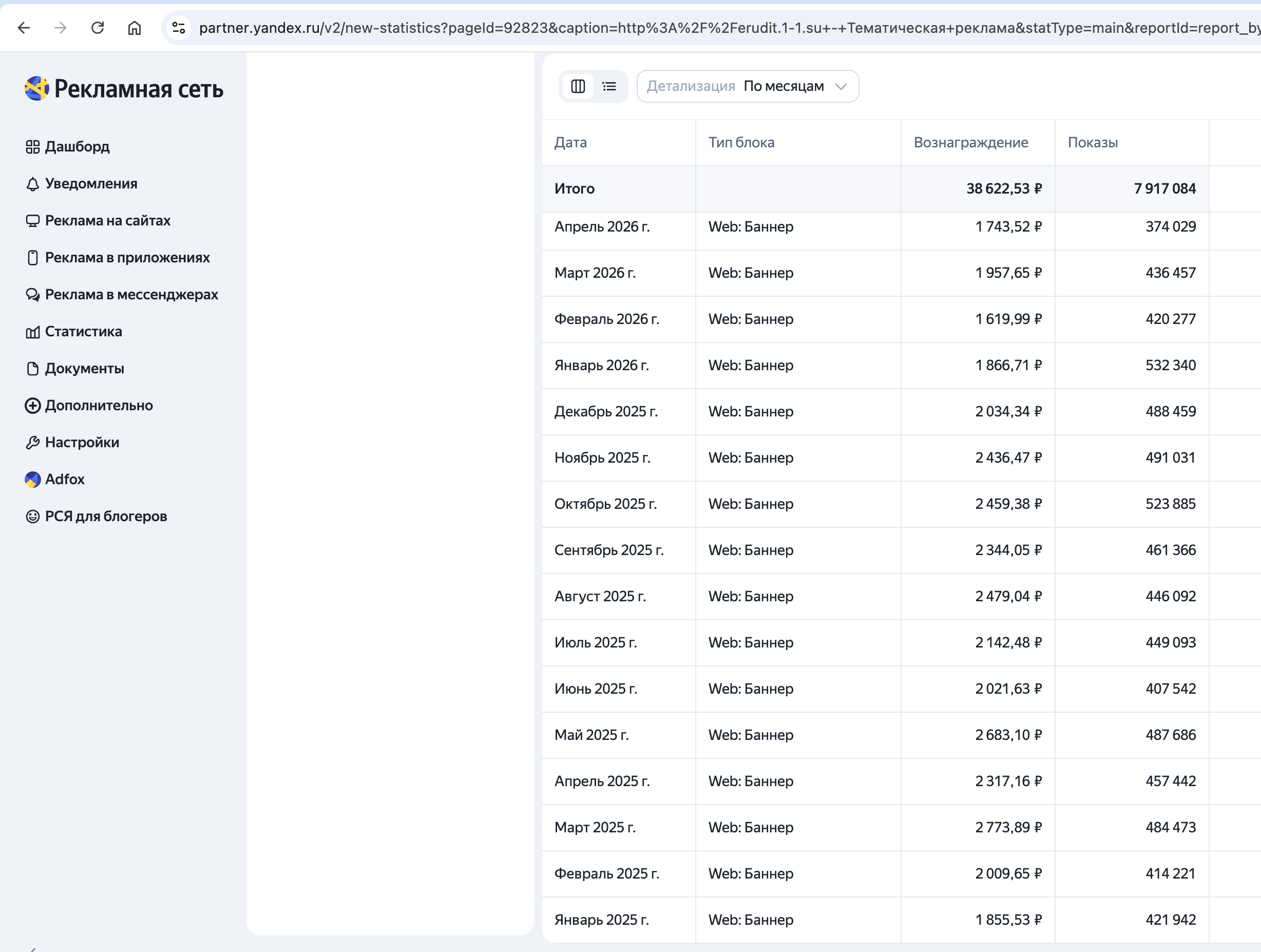Open Уведомления menu item
This screenshot has width=1261, height=952.
point(91,183)
